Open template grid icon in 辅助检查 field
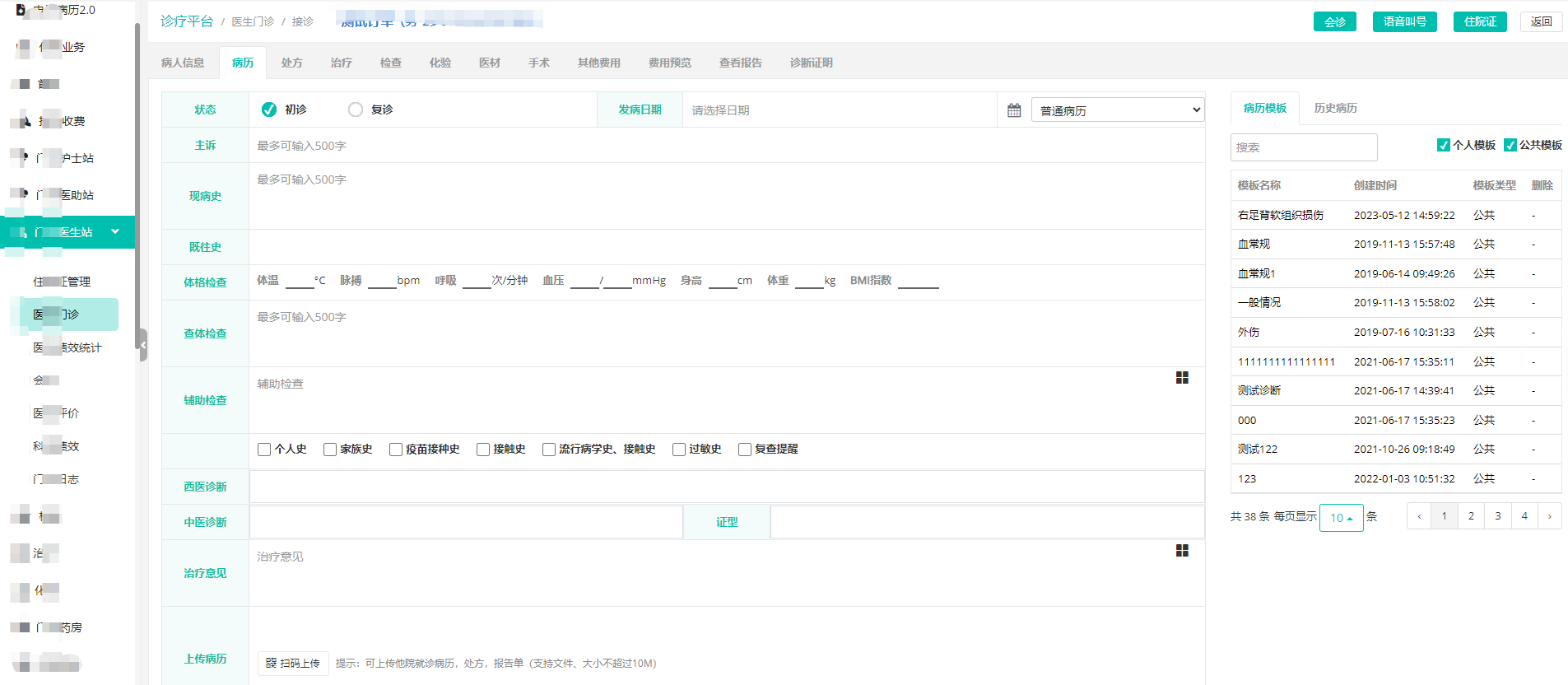This screenshot has height=685, width=1568. 1182,377
